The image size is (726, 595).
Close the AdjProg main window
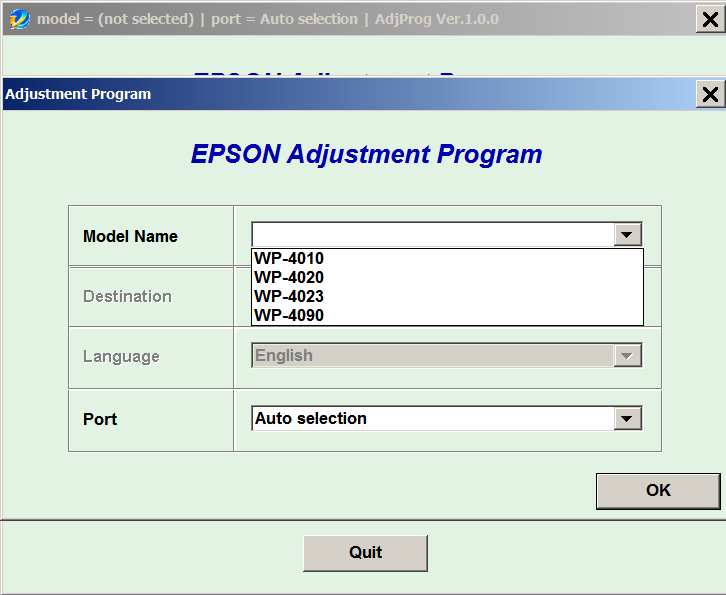click(710, 19)
